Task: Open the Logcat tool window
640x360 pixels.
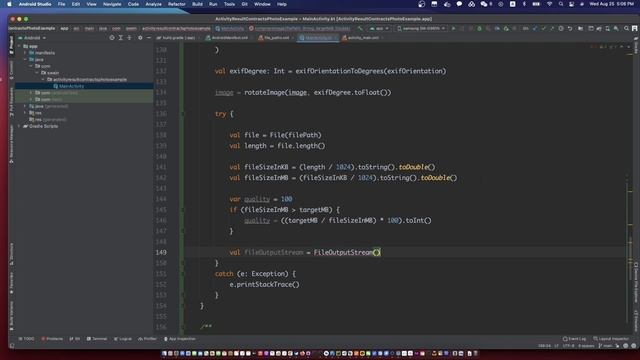Action: 122,339
